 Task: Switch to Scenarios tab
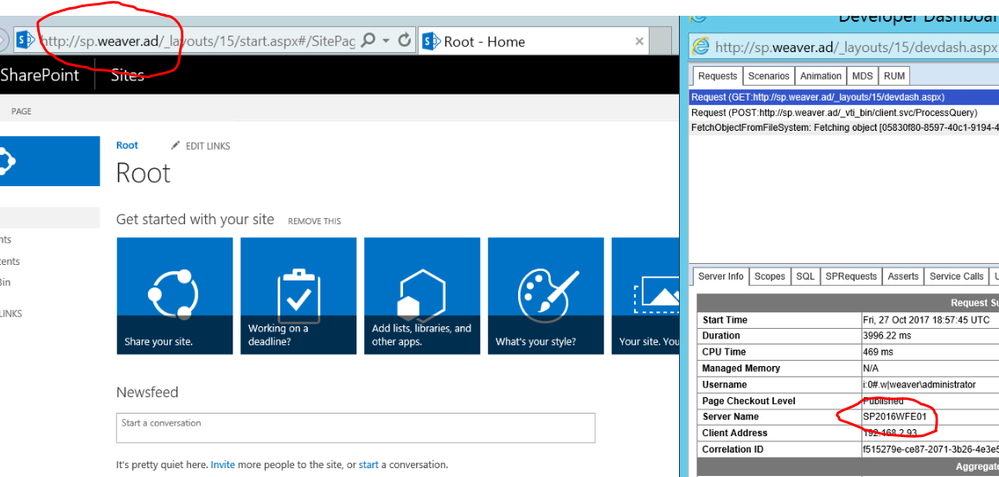click(768, 76)
